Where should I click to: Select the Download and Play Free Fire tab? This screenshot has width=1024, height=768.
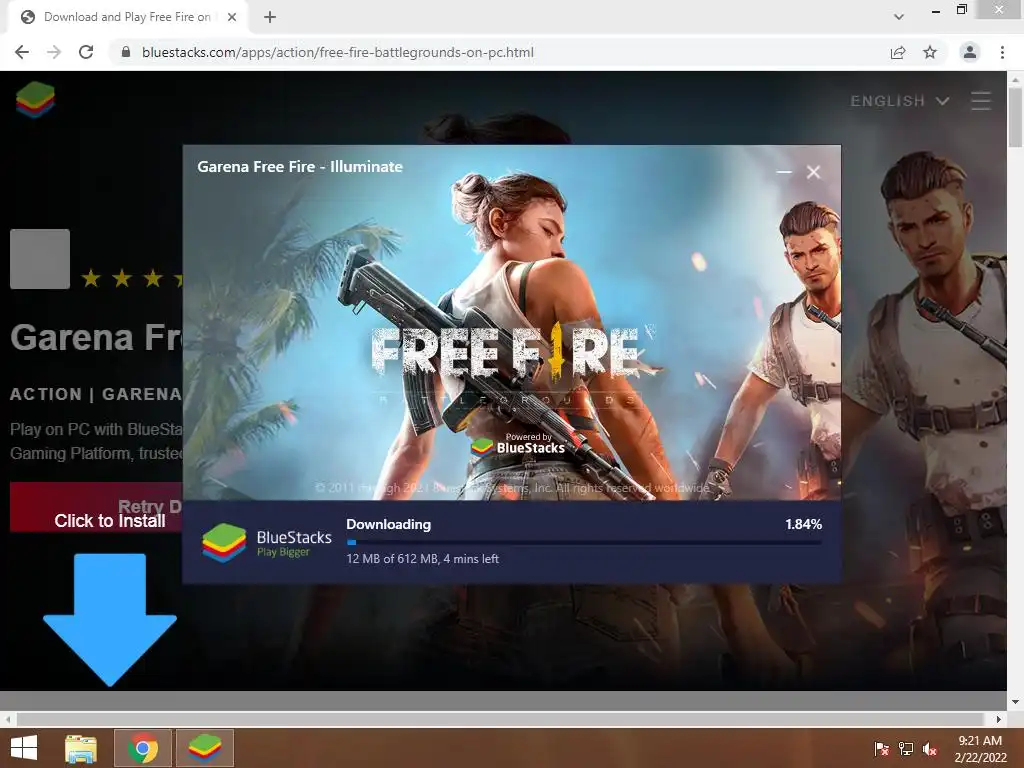click(x=127, y=17)
